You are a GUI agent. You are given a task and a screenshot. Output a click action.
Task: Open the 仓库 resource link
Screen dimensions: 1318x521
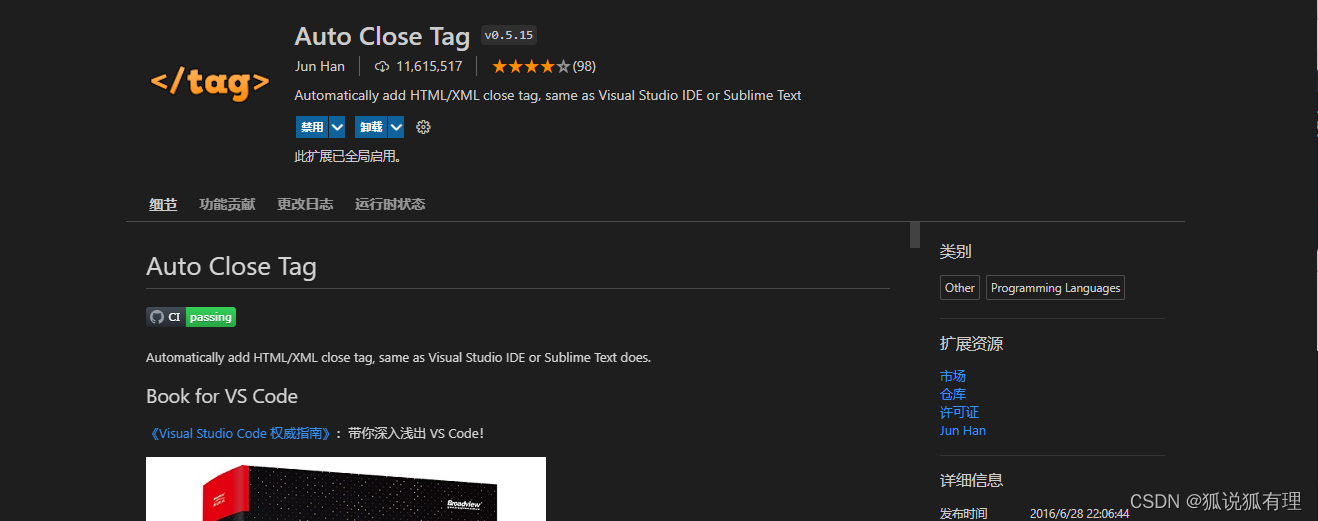click(x=953, y=394)
